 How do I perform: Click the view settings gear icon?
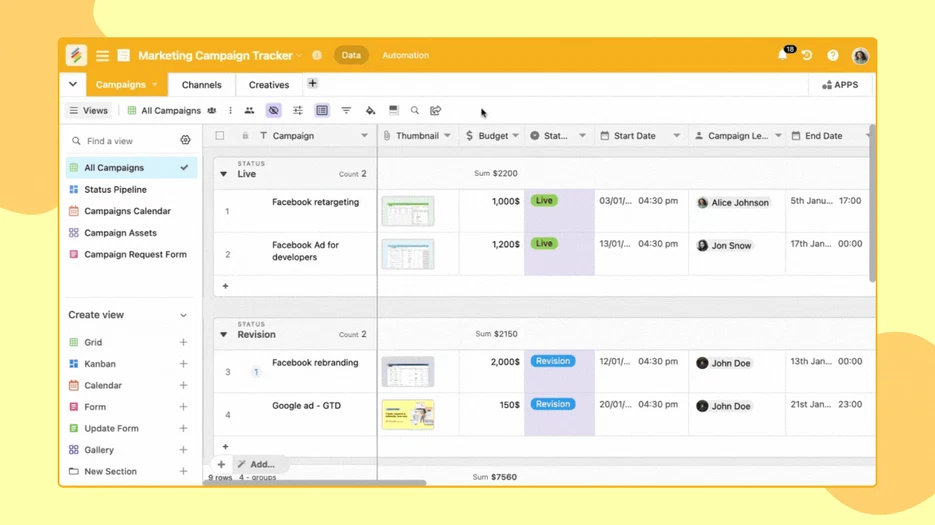pos(185,141)
